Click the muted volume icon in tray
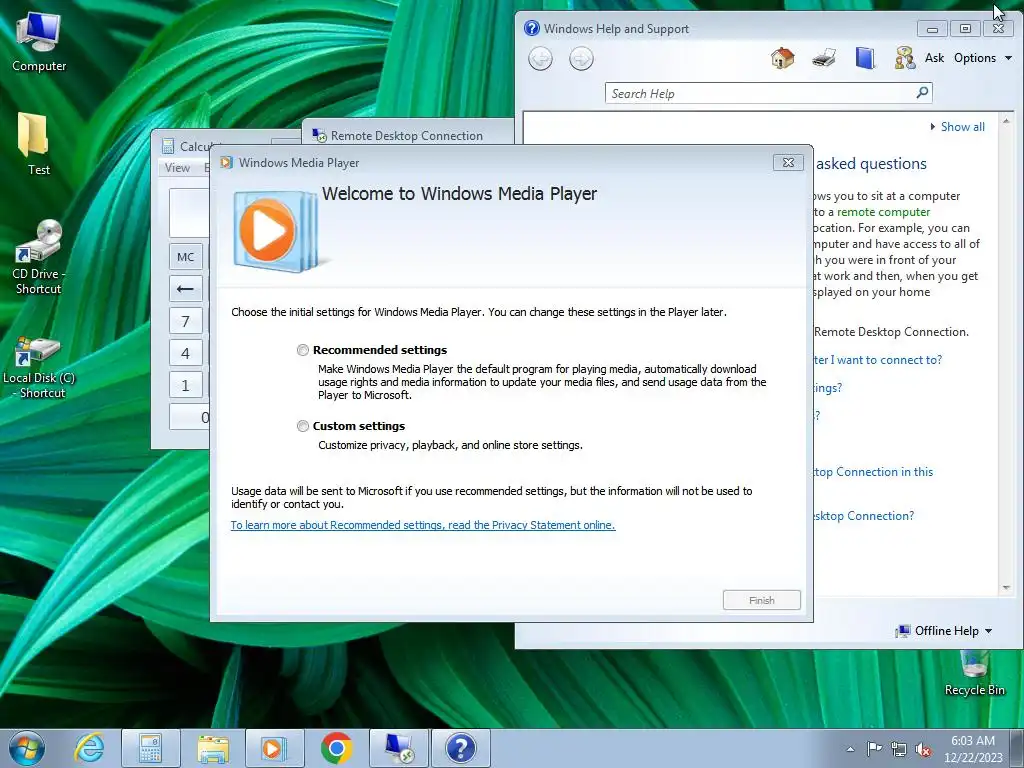 click(x=923, y=749)
